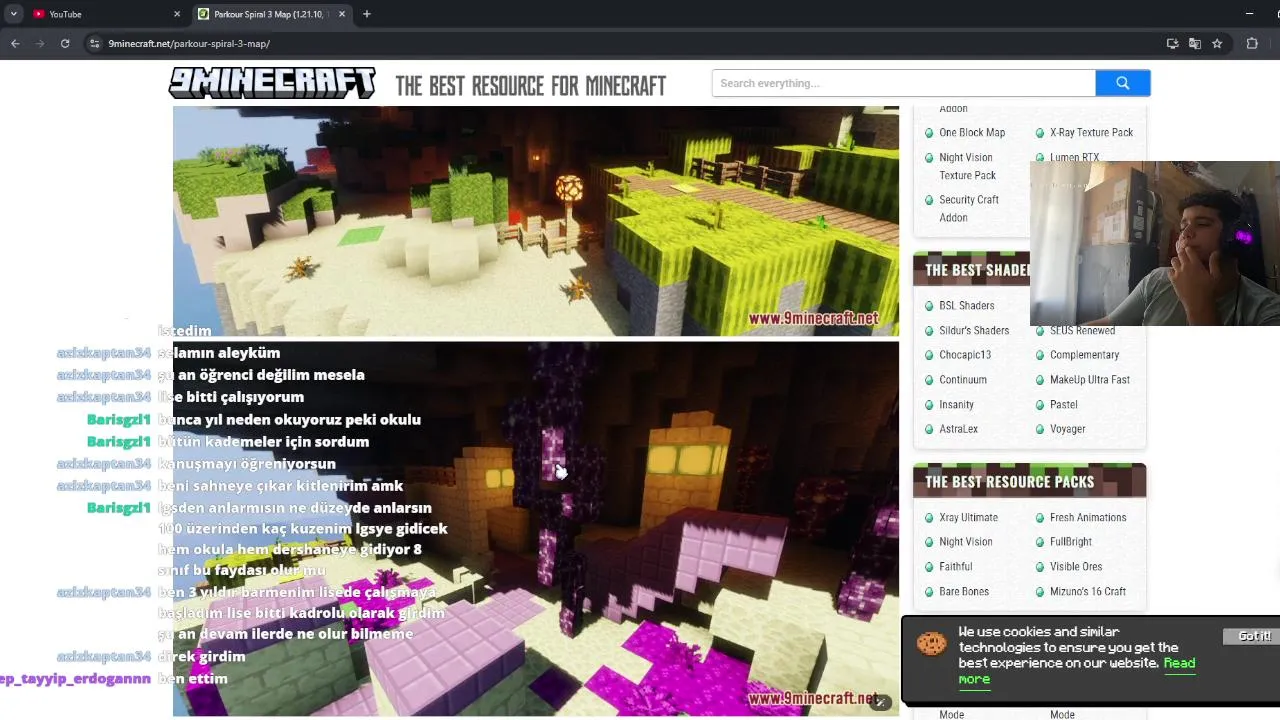Open the Faithful resource pack link
This screenshot has height=720, width=1280.
pyautogui.click(x=955, y=566)
